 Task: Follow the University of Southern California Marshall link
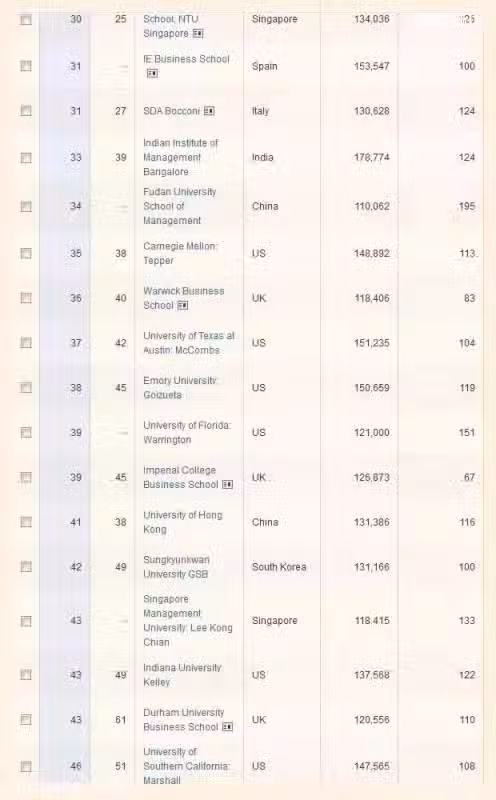tap(187, 766)
